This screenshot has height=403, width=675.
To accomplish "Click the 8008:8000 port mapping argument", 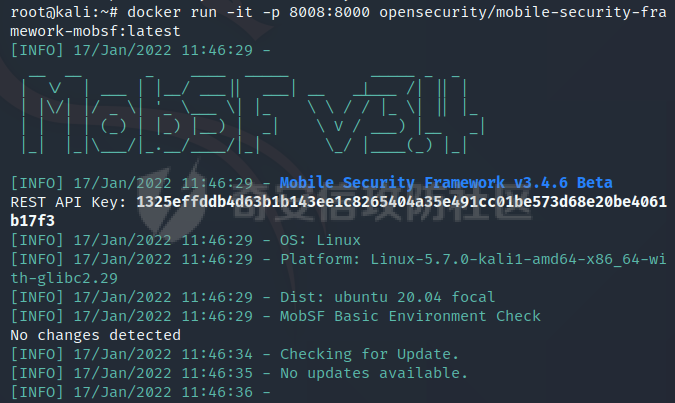I will (329, 12).
